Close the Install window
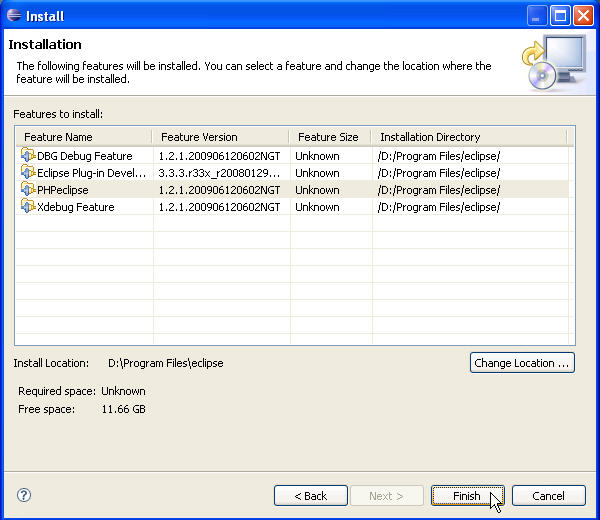This screenshot has width=600, height=520. coord(584,16)
